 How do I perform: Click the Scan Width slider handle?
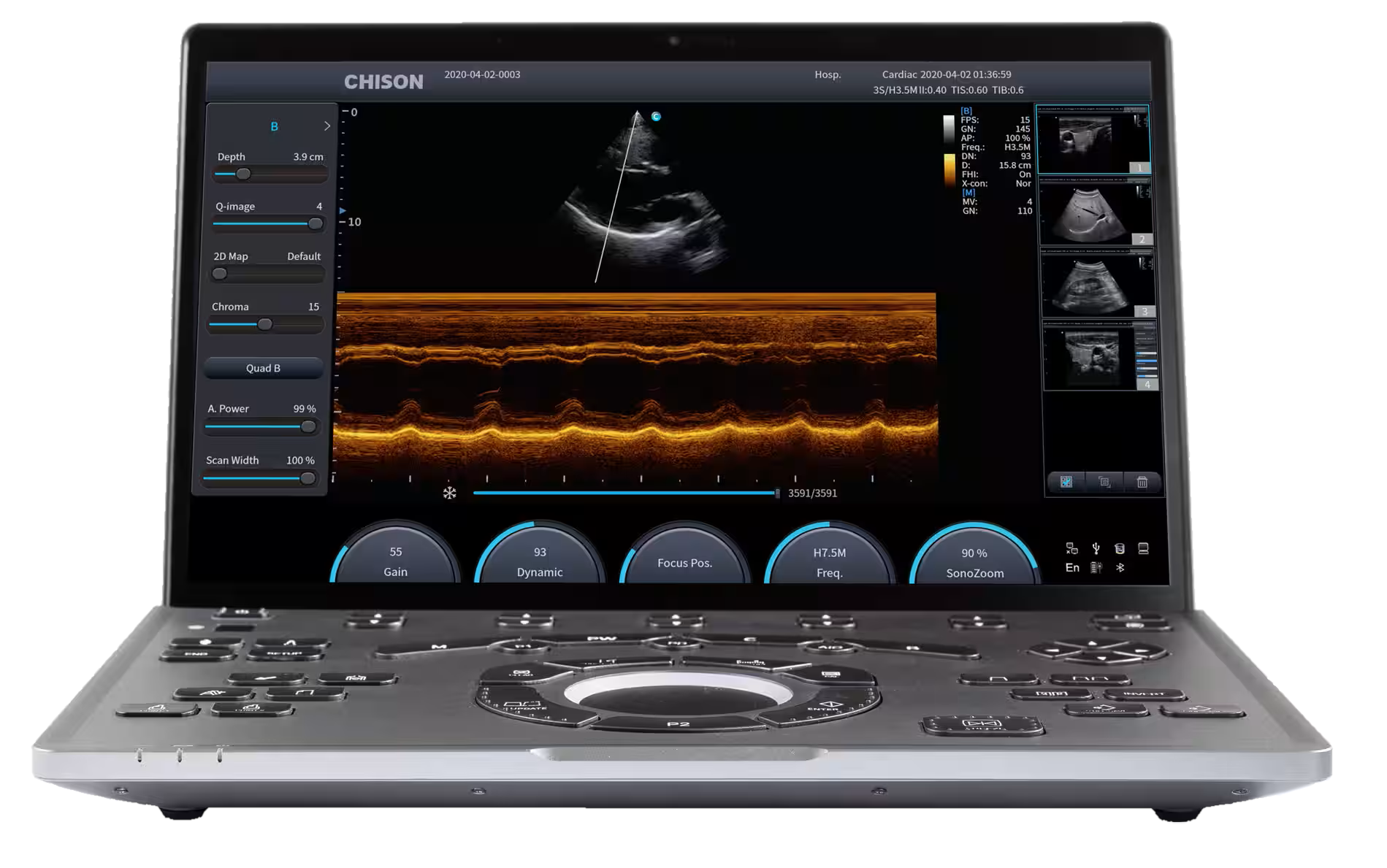tap(307, 478)
